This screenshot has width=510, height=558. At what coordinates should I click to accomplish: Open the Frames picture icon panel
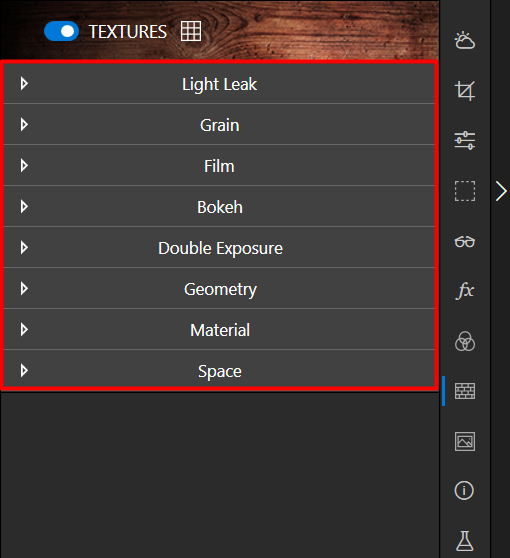(464, 441)
